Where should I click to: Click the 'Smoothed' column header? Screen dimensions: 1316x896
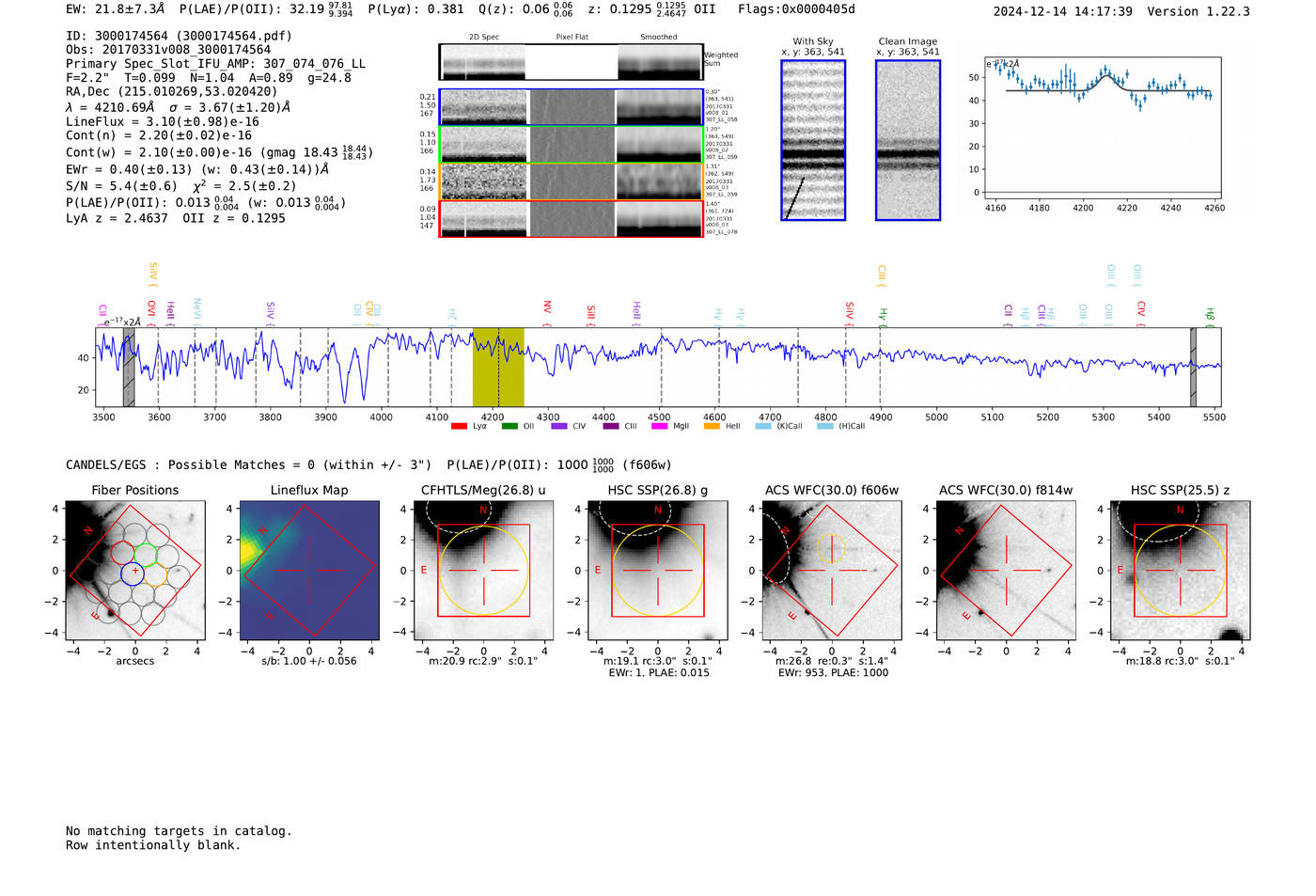coord(659,38)
